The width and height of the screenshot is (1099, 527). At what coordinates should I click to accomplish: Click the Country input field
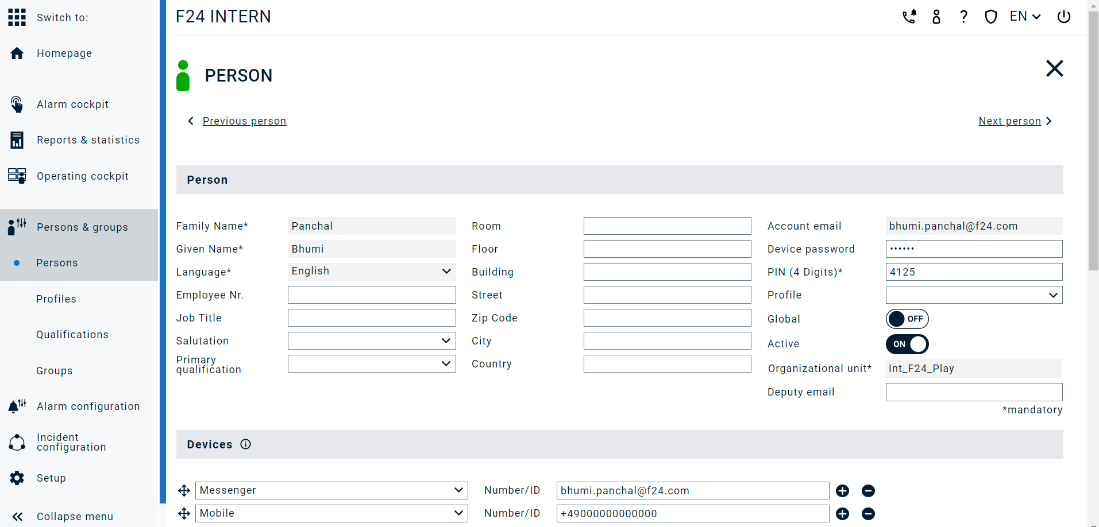(667, 364)
